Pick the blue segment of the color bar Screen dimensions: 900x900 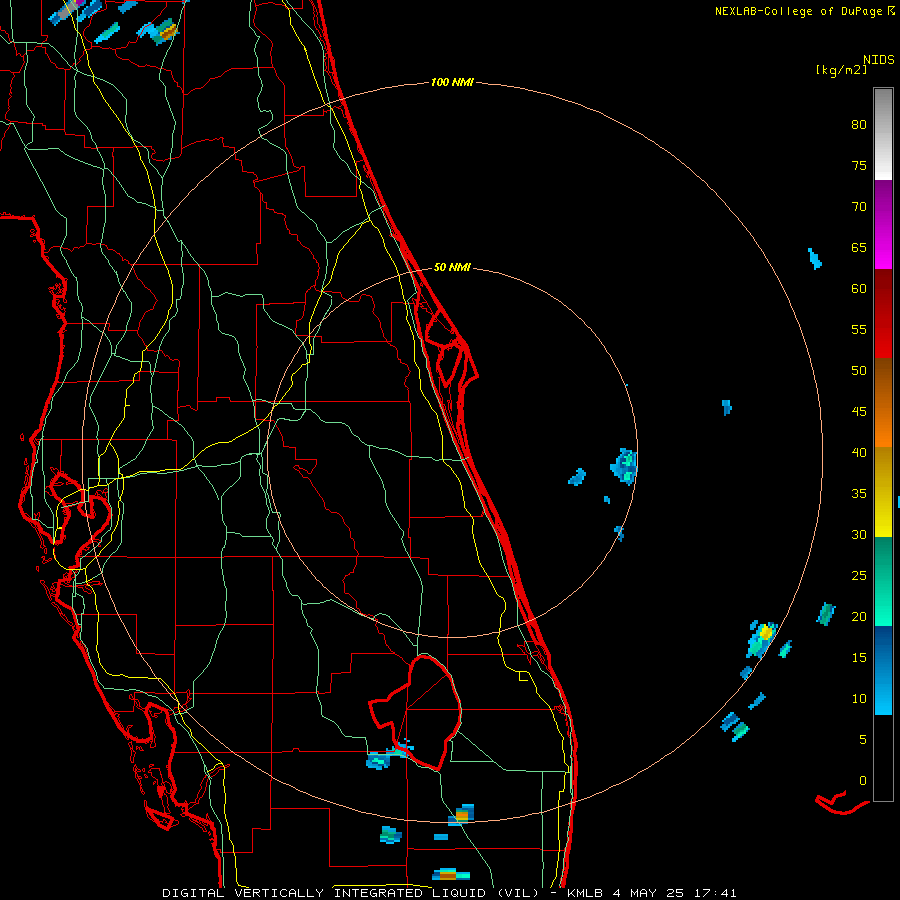click(883, 670)
